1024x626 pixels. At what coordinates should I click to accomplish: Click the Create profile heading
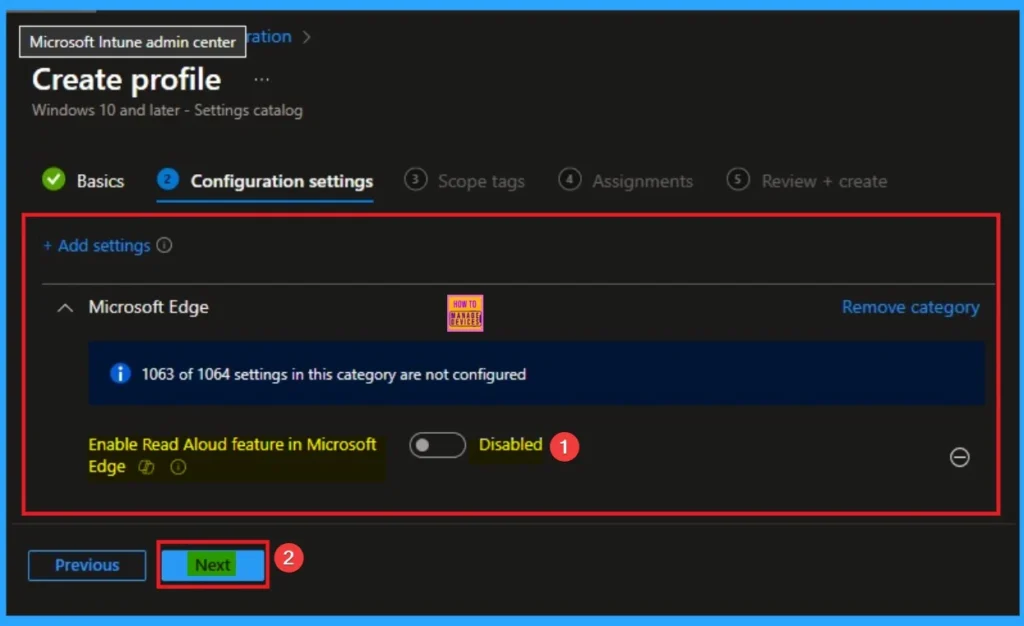point(127,80)
